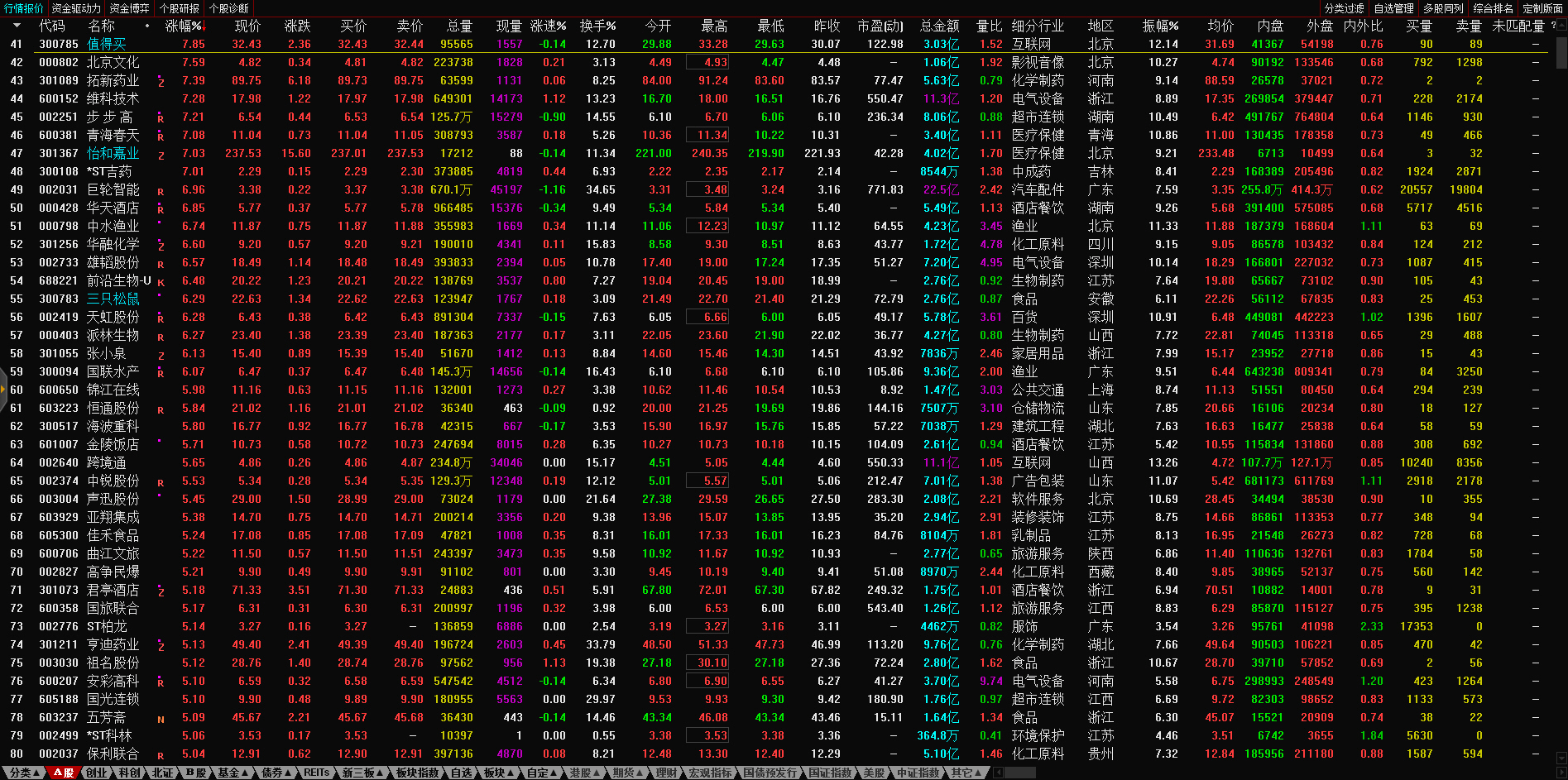Open 自选管理 from the top right
1568x780 pixels.
pos(1393,8)
